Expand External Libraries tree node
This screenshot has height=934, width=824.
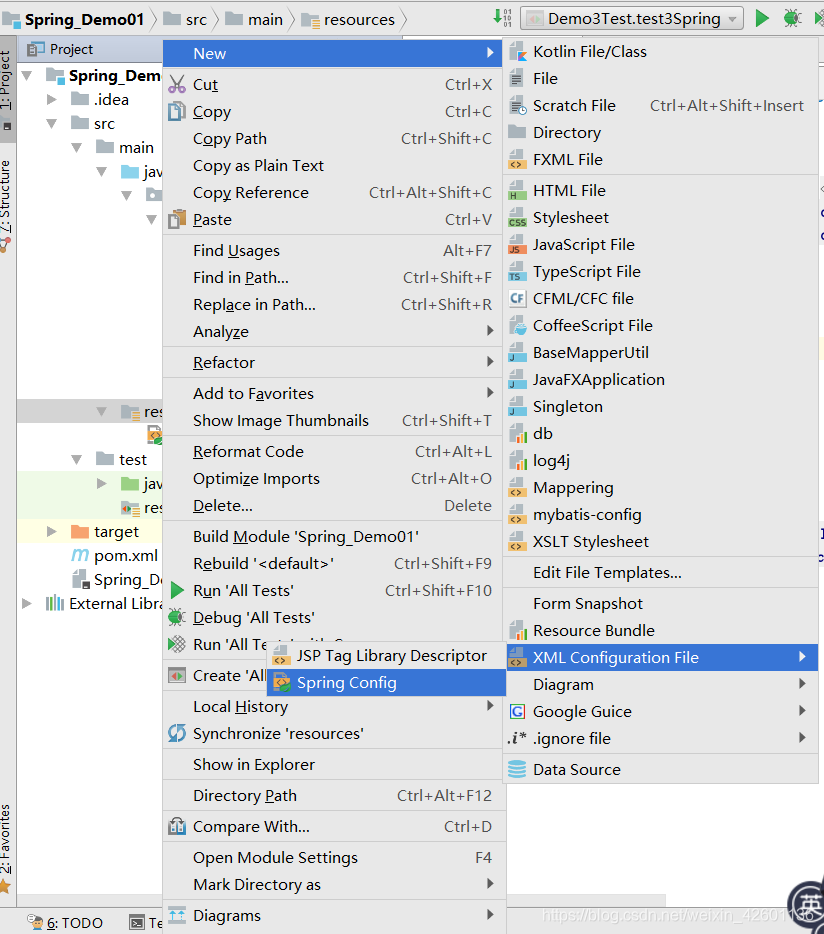[x=27, y=603]
